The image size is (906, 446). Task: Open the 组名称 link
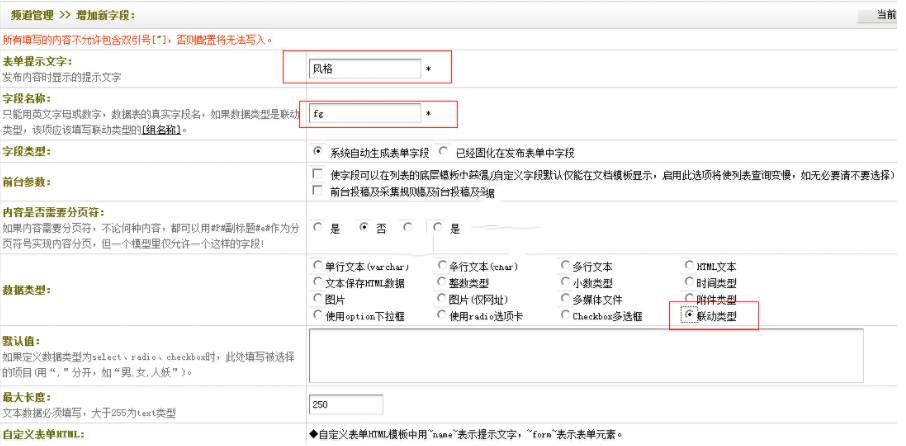(161, 130)
